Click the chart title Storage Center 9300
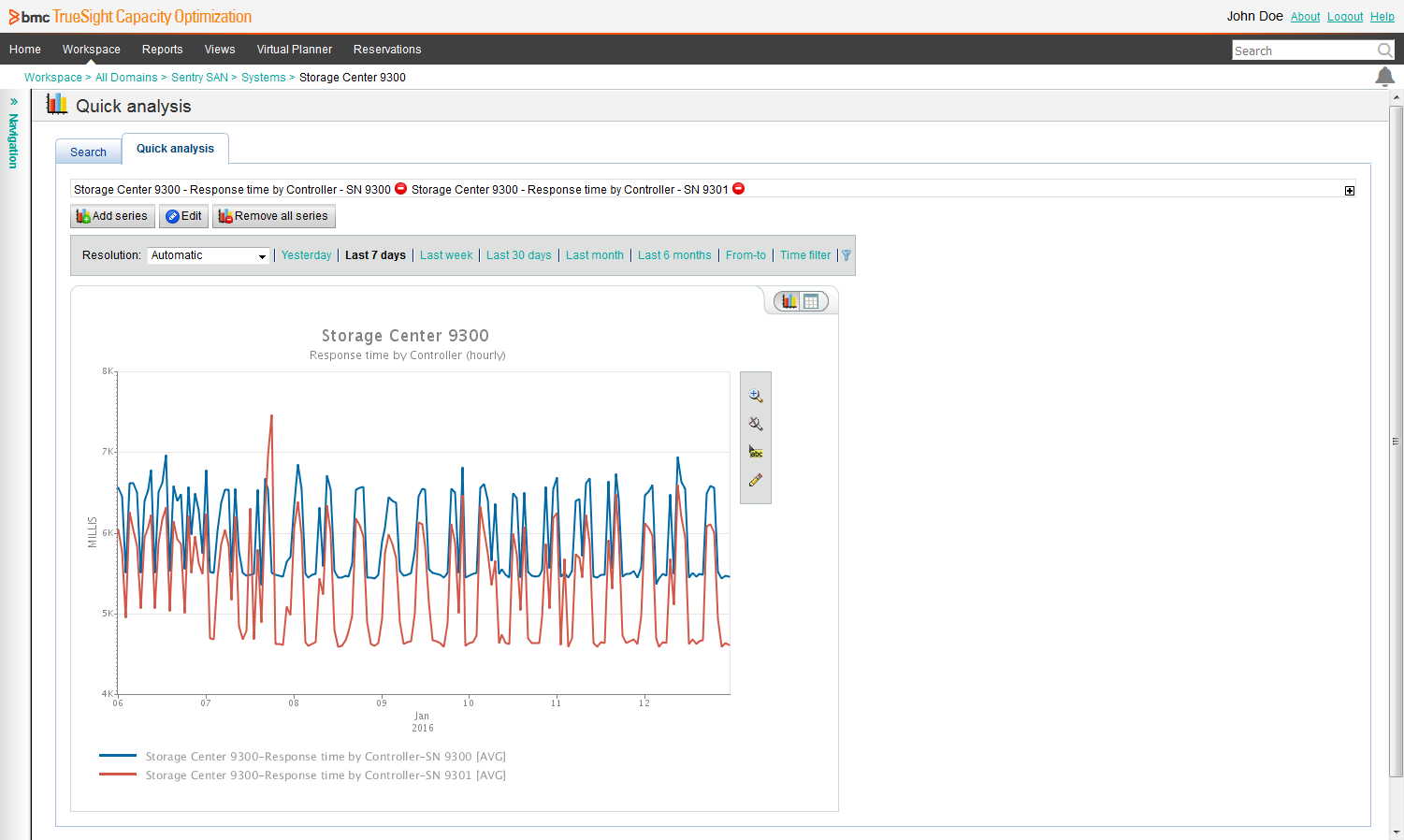 (x=405, y=336)
